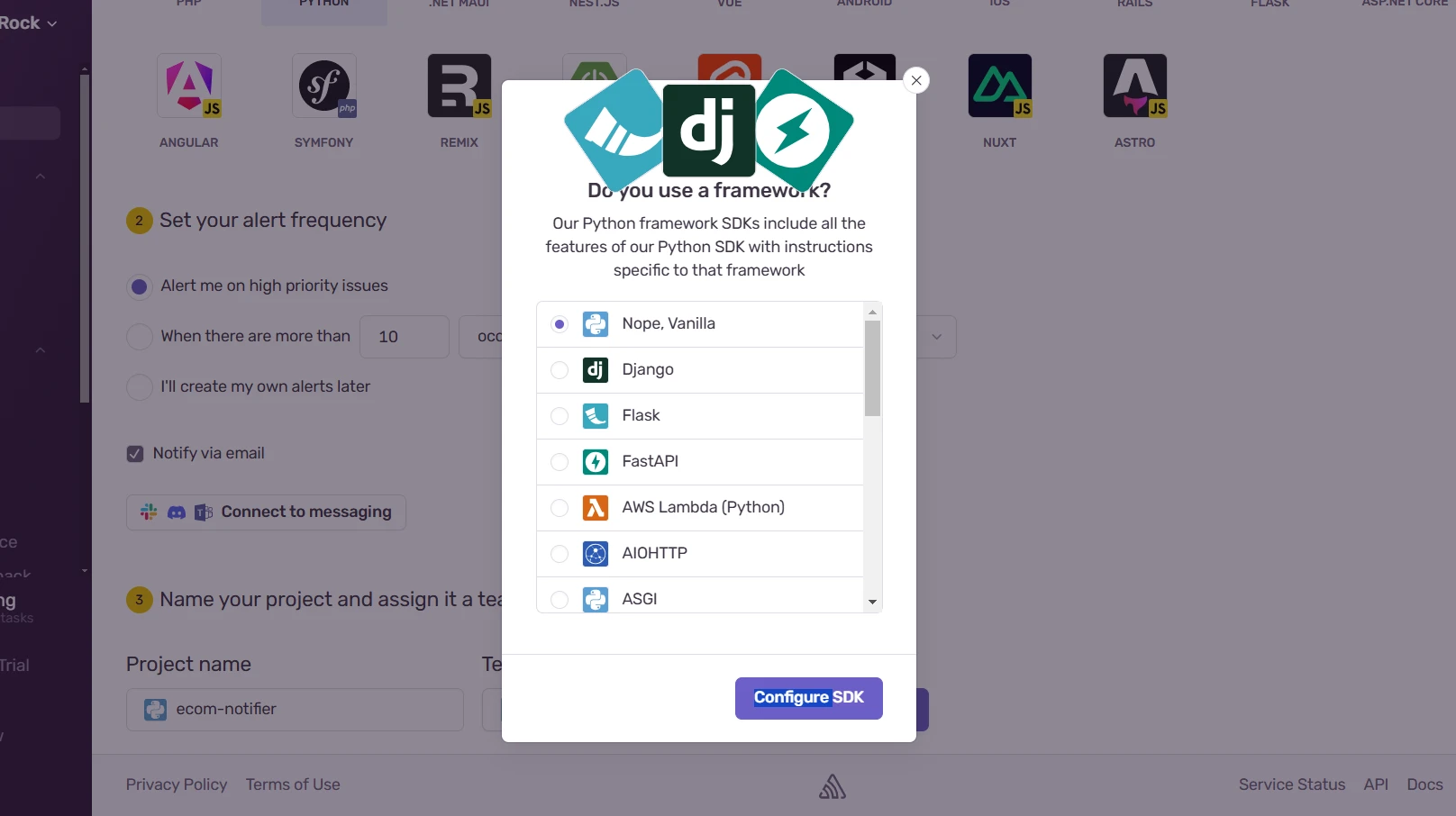This screenshot has height=816, width=1456.
Task: Pick the Remix platform icon
Action: [459, 86]
